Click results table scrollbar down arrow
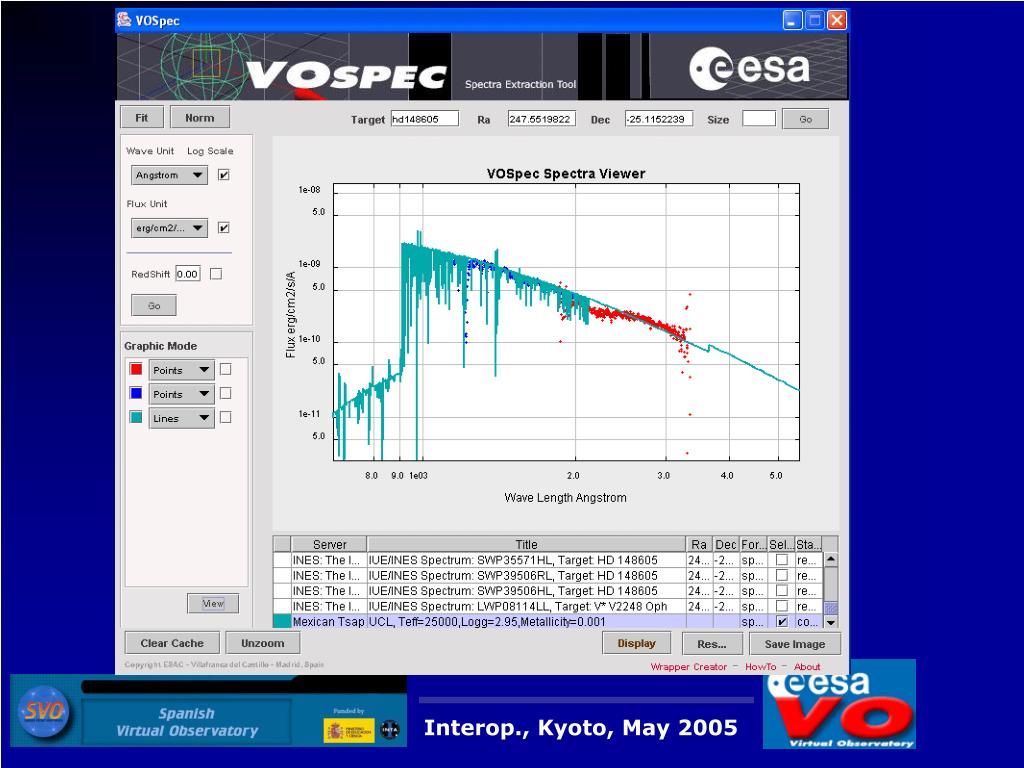The image size is (1024, 768). 831,622
